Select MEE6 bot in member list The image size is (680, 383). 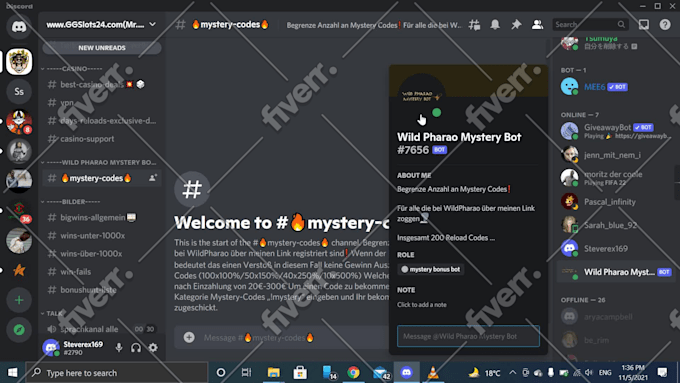616,87
